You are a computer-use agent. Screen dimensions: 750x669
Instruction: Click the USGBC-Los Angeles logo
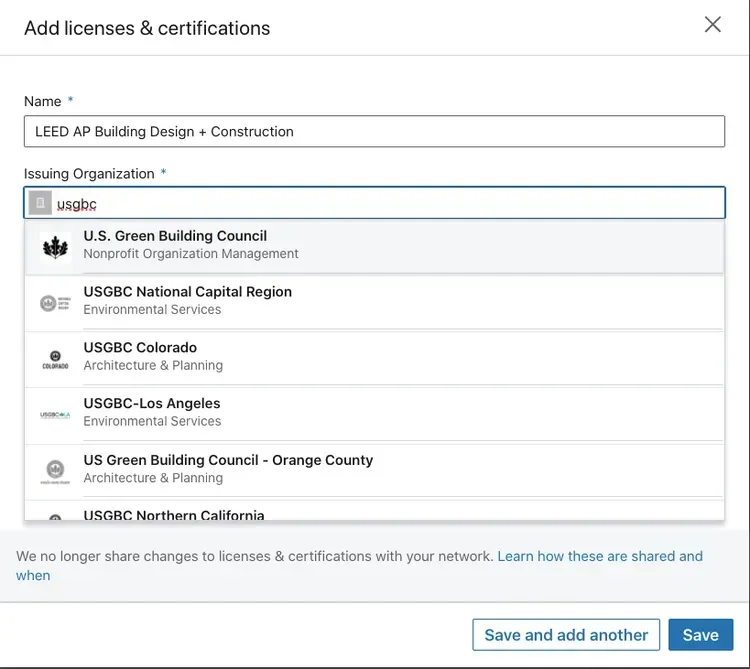[x=55, y=415]
